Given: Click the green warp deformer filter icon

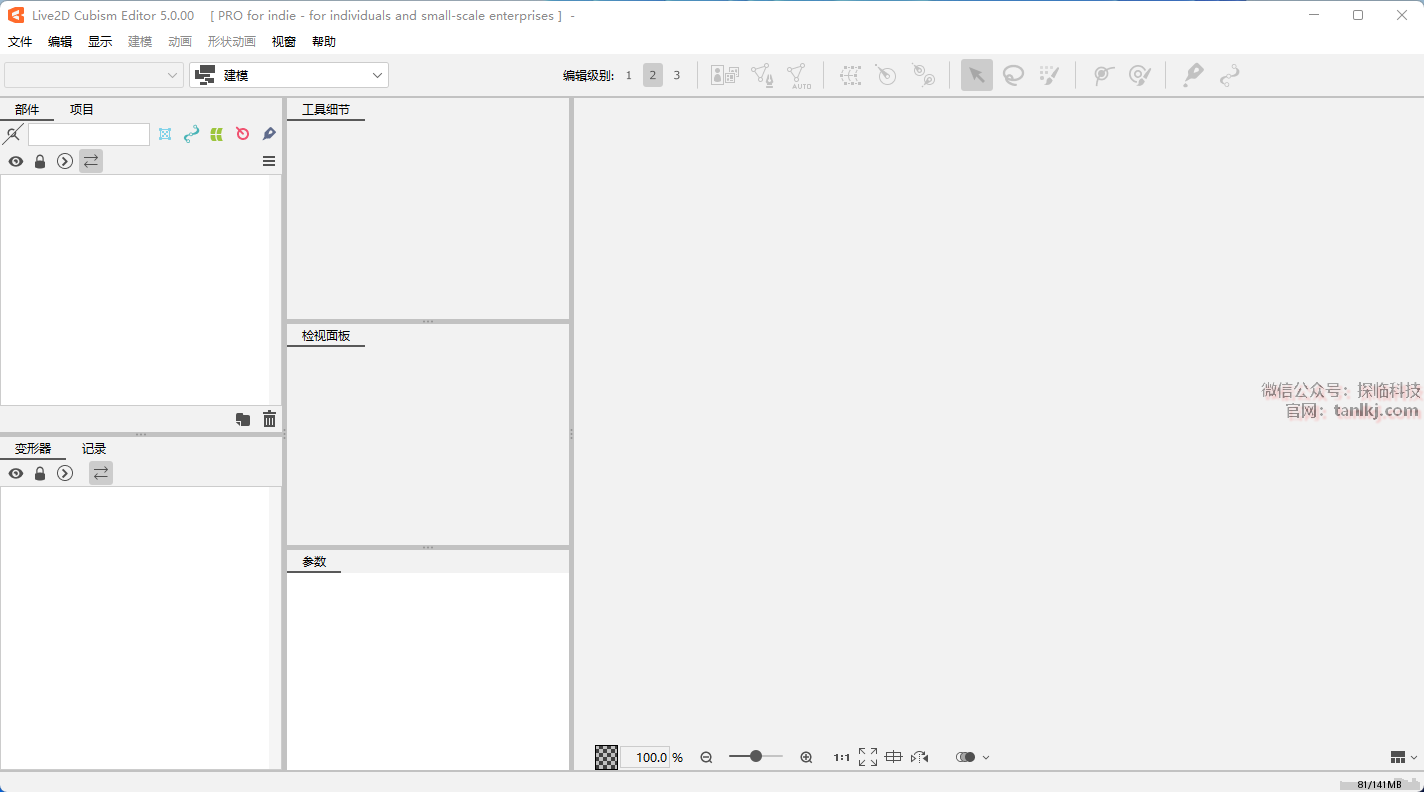Looking at the screenshot, I should click(x=216, y=134).
